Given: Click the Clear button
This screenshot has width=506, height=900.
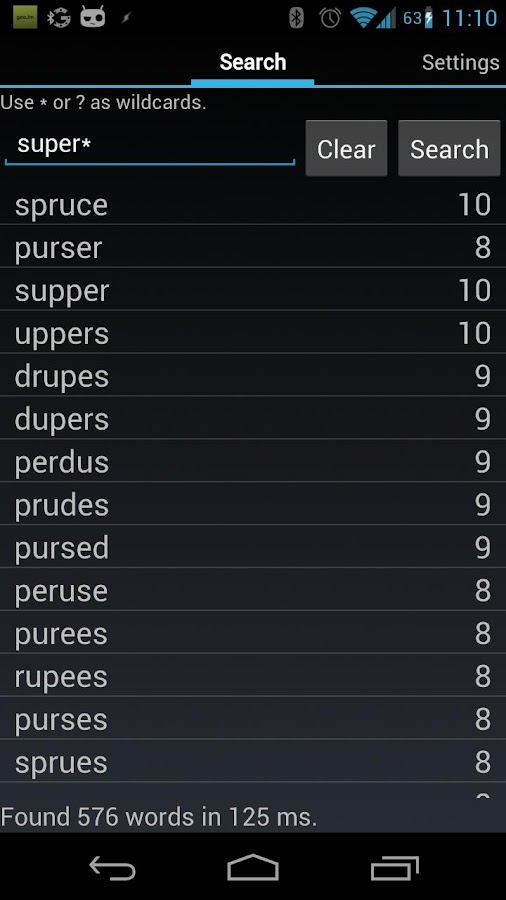Looking at the screenshot, I should pyautogui.click(x=346, y=149).
